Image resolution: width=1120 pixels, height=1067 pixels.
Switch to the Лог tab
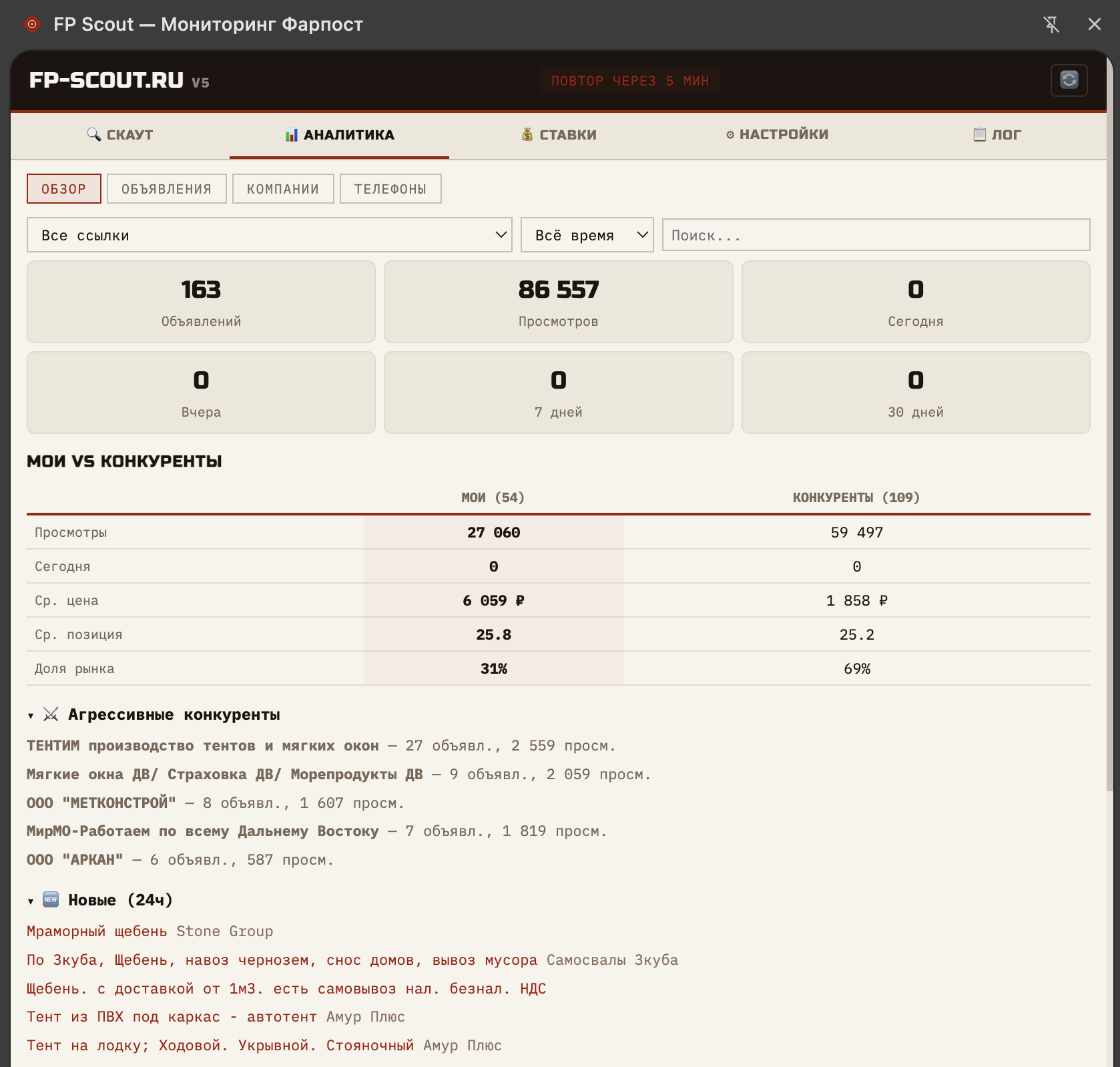pyautogui.click(x=997, y=135)
